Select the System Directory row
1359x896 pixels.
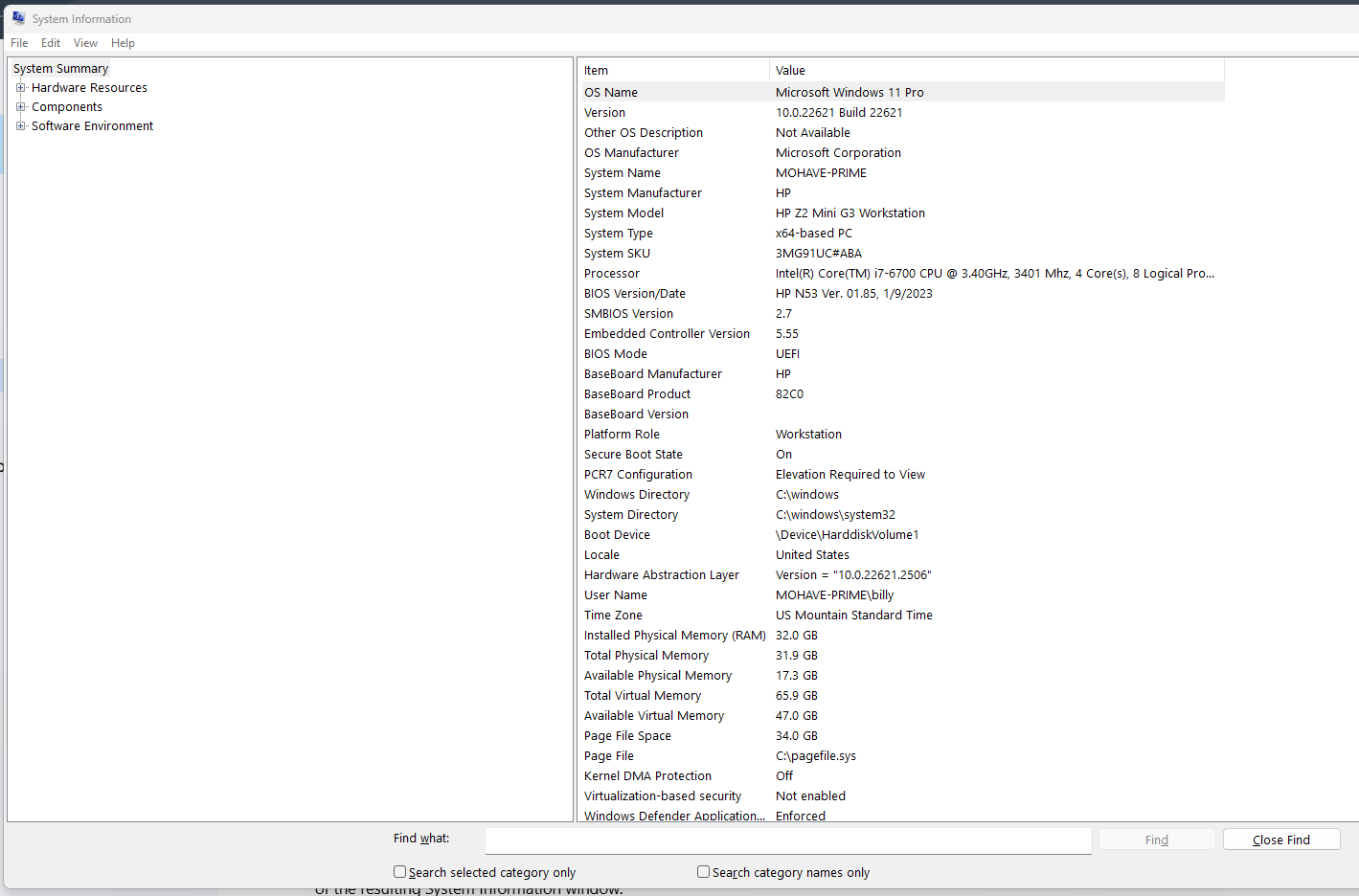point(901,515)
